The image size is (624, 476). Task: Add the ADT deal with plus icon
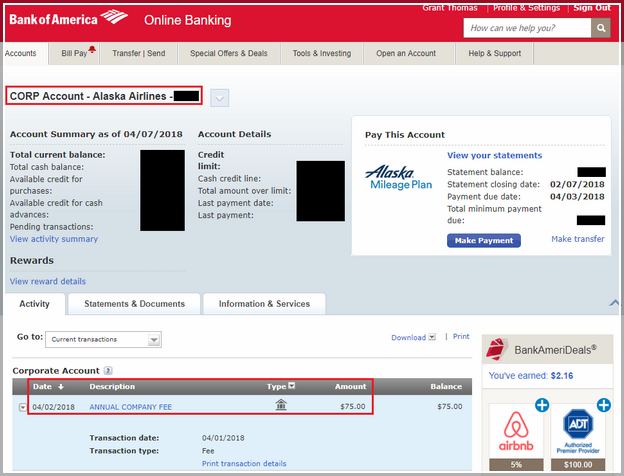click(604, 405)
